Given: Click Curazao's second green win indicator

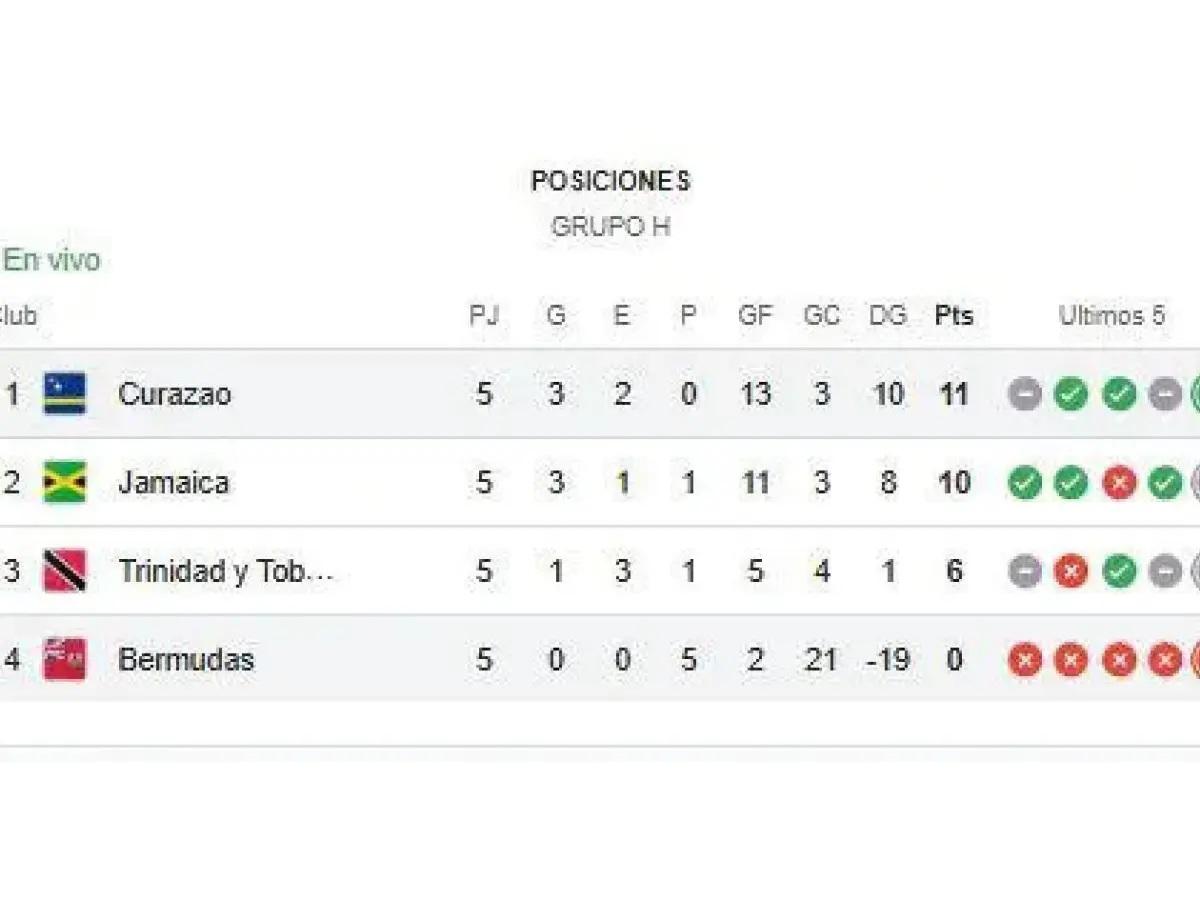Looking at the screenshot, I should point(1119,394).
